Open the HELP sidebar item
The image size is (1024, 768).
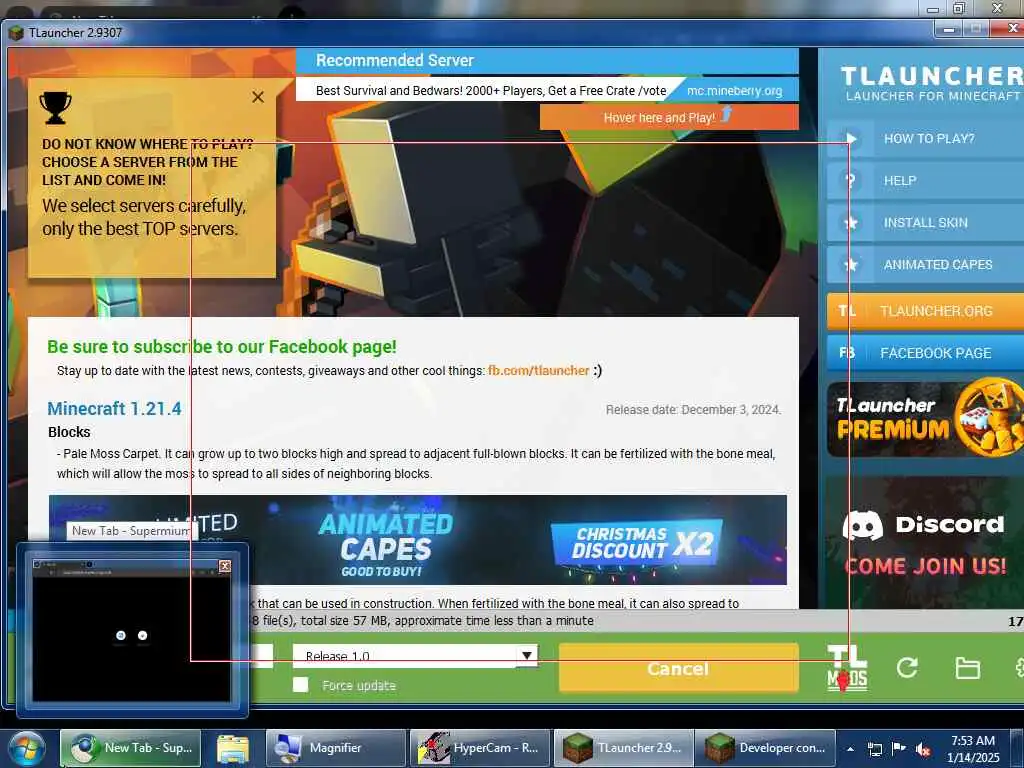pyautogui.click(x=925, y=180)
